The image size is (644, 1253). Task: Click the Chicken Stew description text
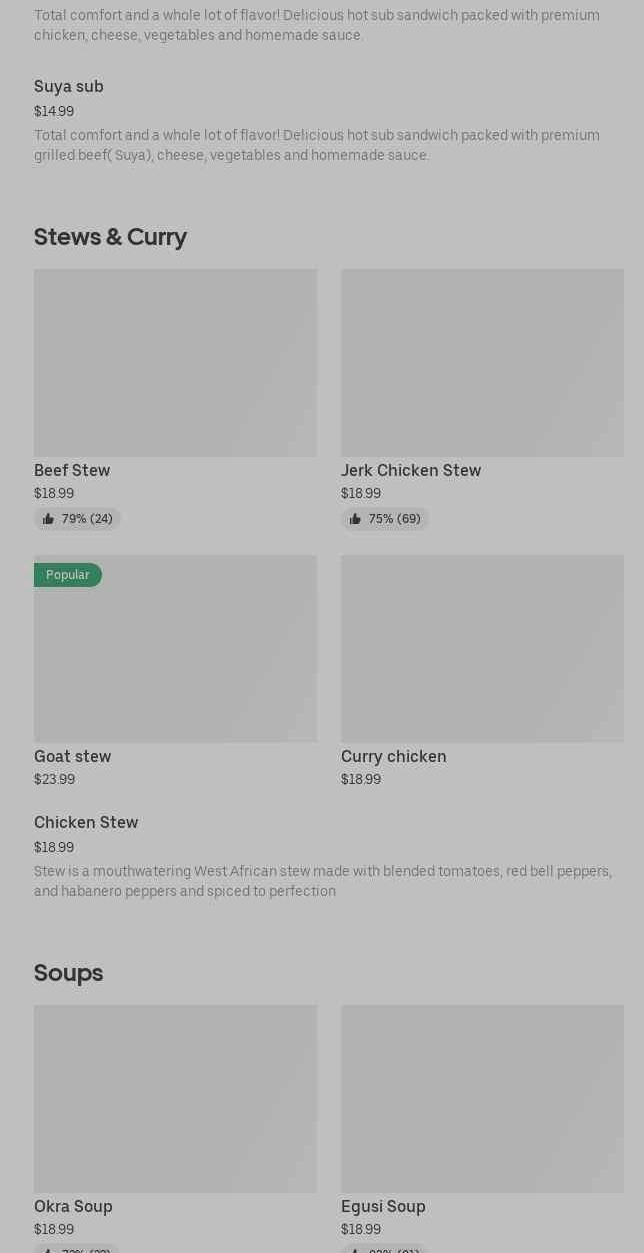[x=322, y=881]
